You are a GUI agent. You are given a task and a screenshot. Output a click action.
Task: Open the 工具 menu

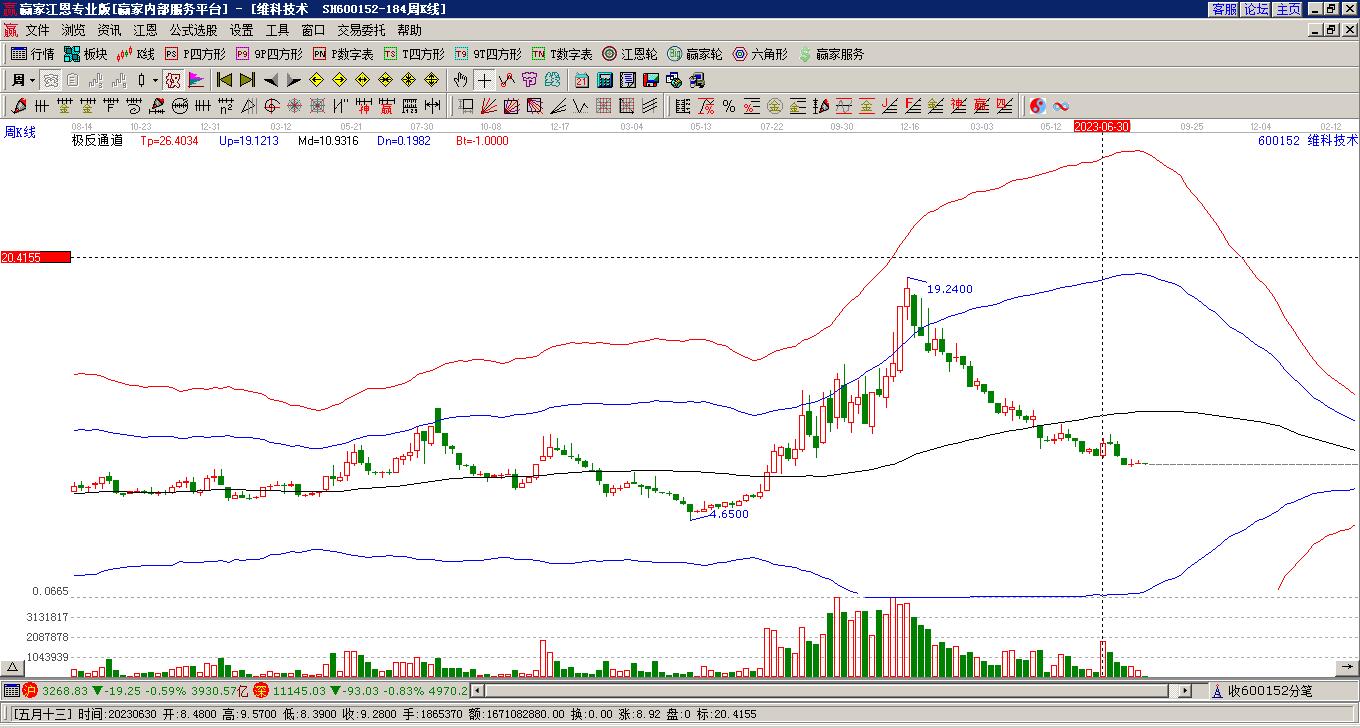277,30
